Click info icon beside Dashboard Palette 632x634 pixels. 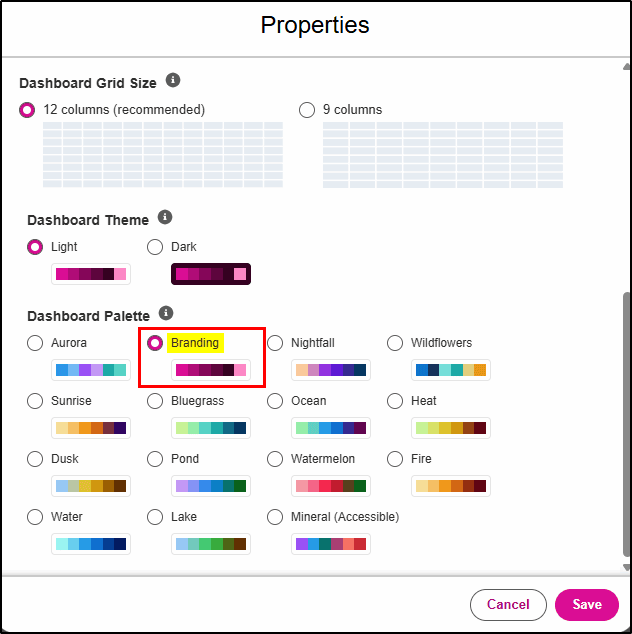tap(166, 313)
